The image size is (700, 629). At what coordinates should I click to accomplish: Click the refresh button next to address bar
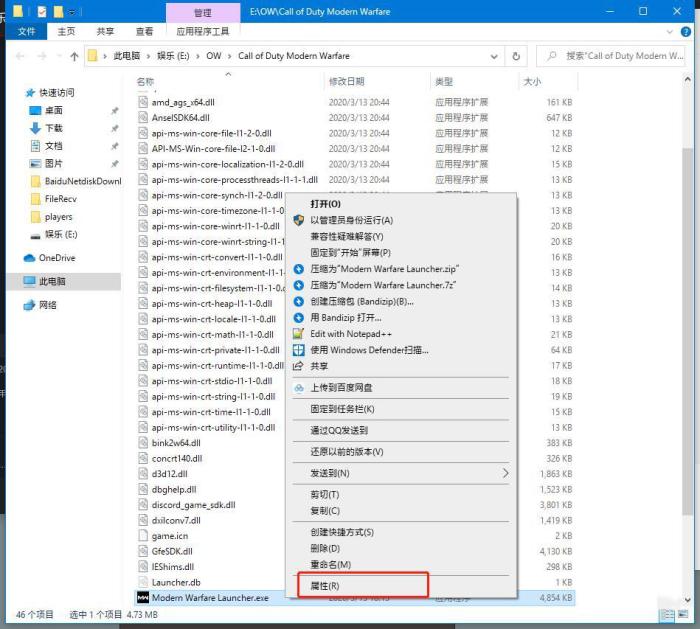(516, 56)
